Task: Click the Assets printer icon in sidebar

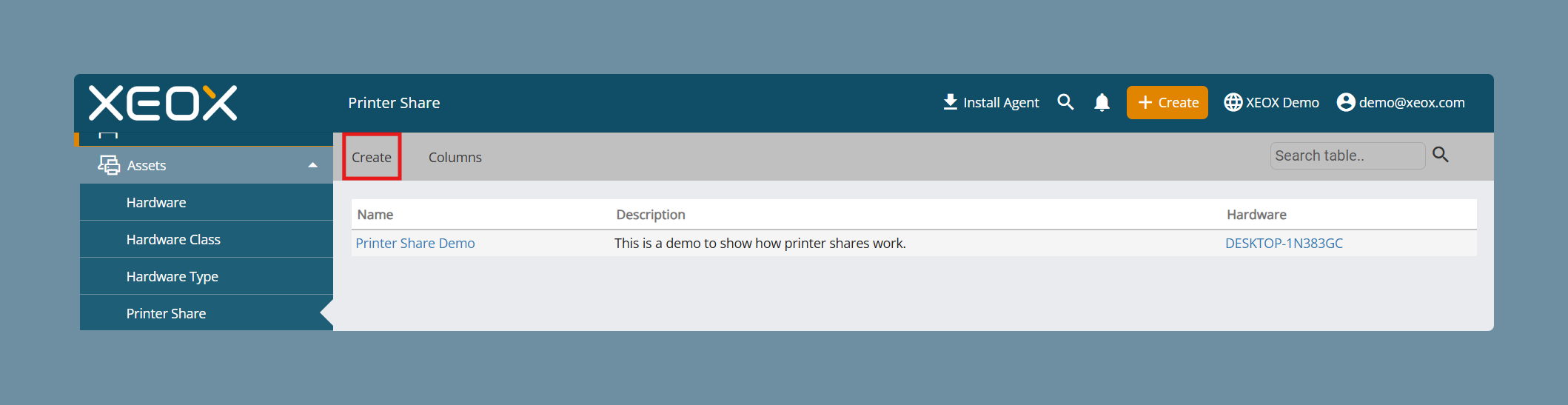Action: click(x=109, y=165)
